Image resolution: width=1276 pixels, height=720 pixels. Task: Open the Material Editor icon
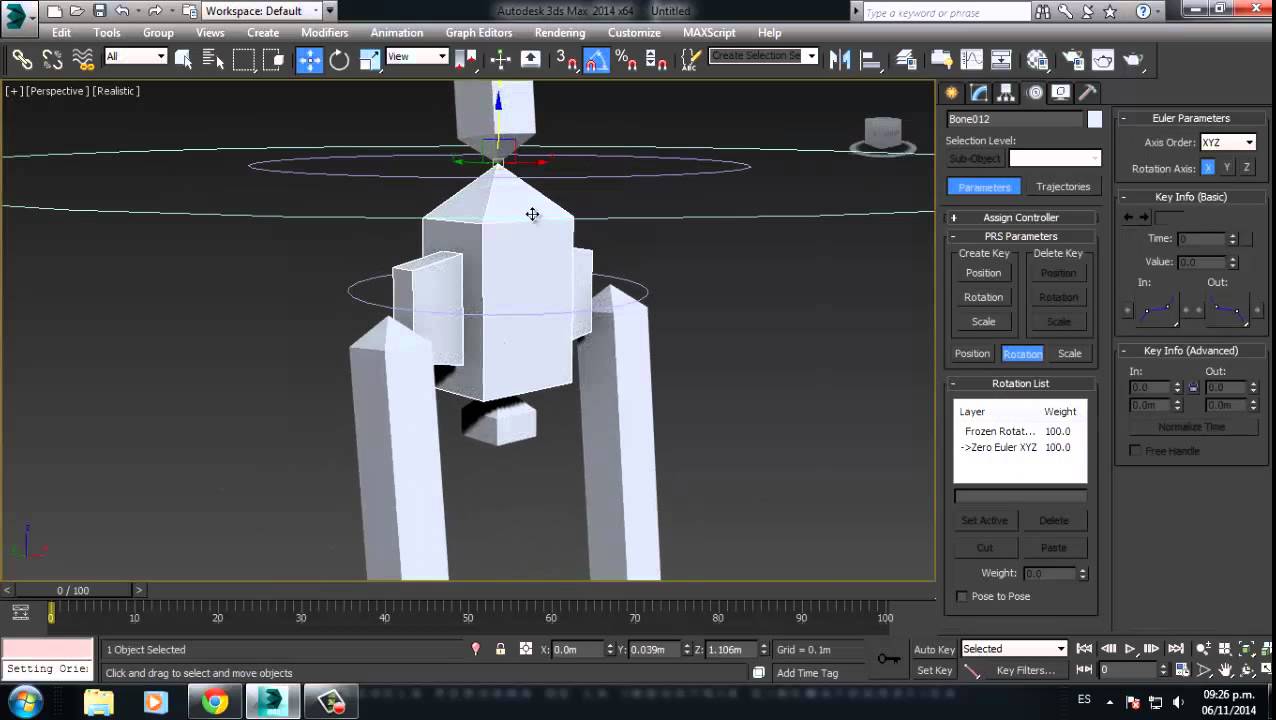click(1037, 60)
